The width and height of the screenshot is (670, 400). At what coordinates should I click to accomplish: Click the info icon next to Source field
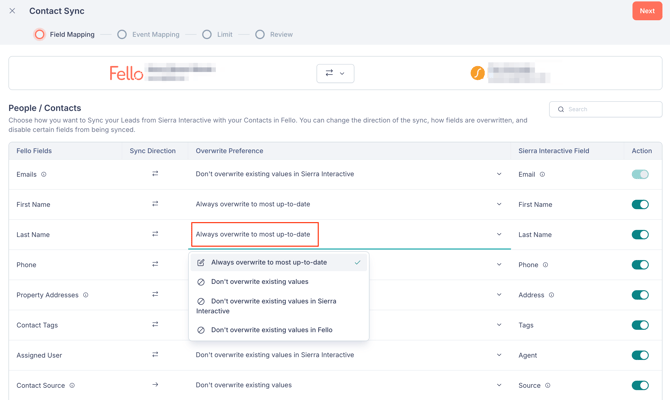(x=547, y=385)
